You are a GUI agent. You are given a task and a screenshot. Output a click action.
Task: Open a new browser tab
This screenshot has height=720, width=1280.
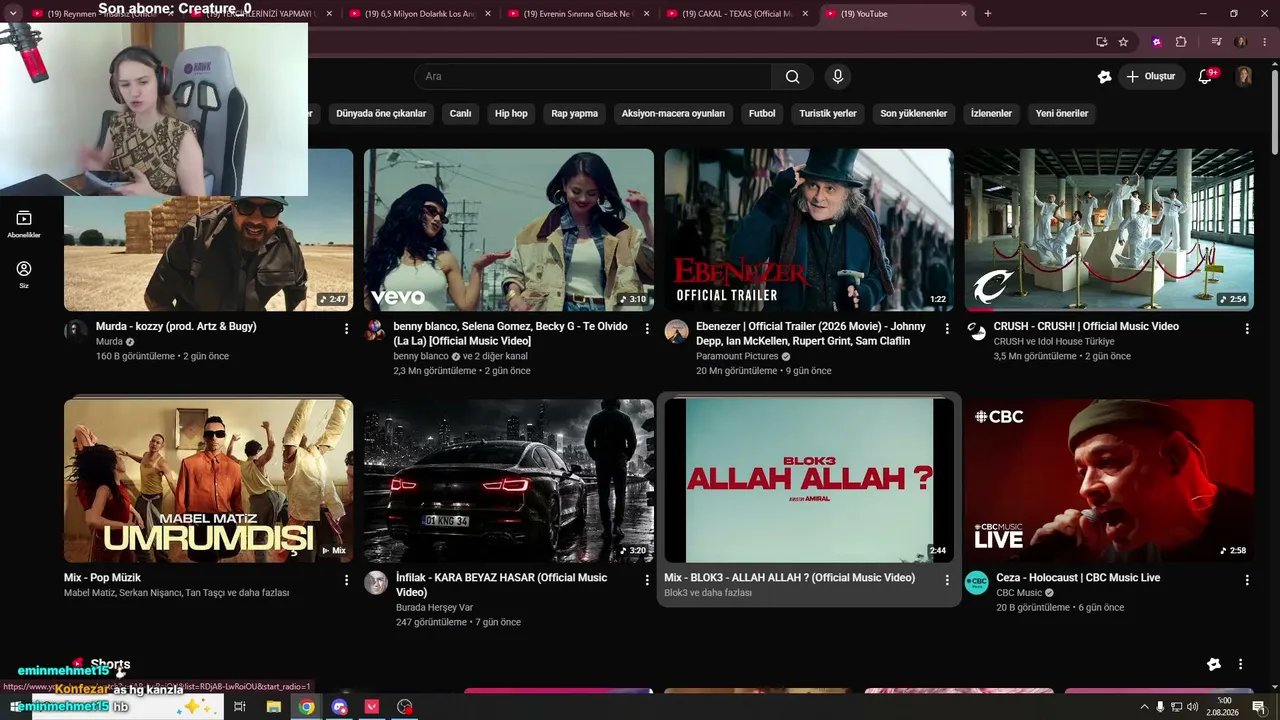click(988, 14)
